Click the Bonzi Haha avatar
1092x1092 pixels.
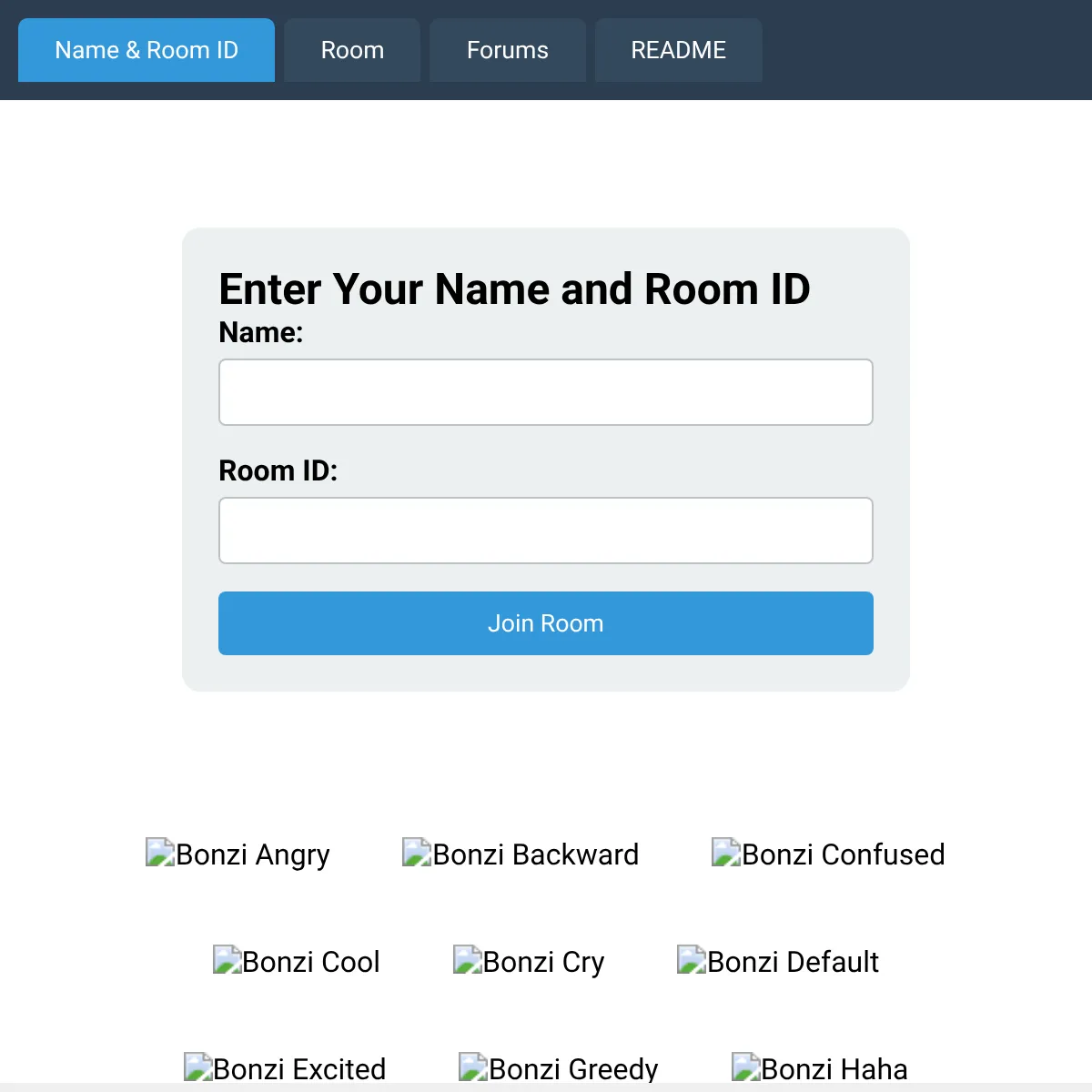(x=820, y=1068)
